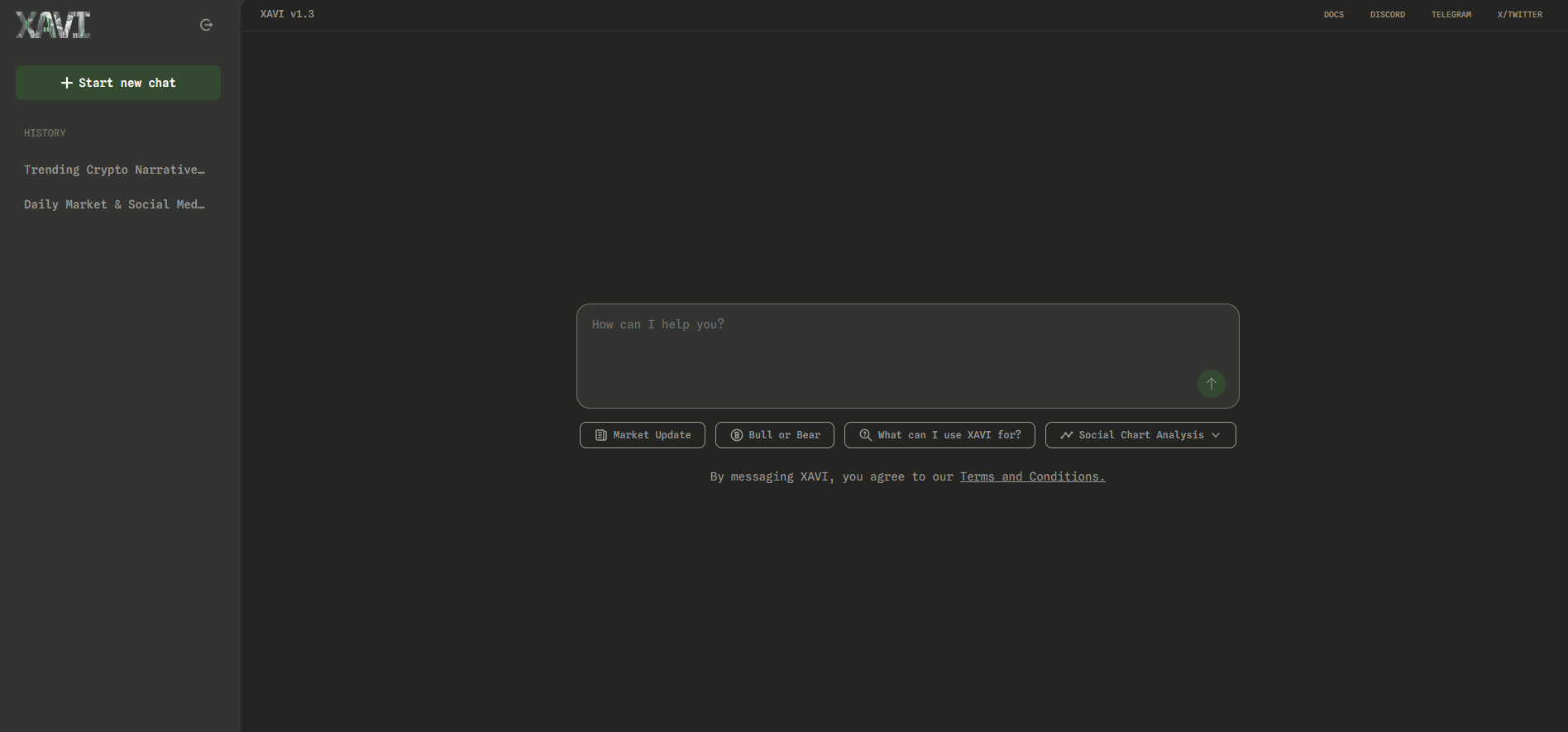Open the Discord link
The width and height of the screenshot is (1568, 732).
tap(1388, 15)
